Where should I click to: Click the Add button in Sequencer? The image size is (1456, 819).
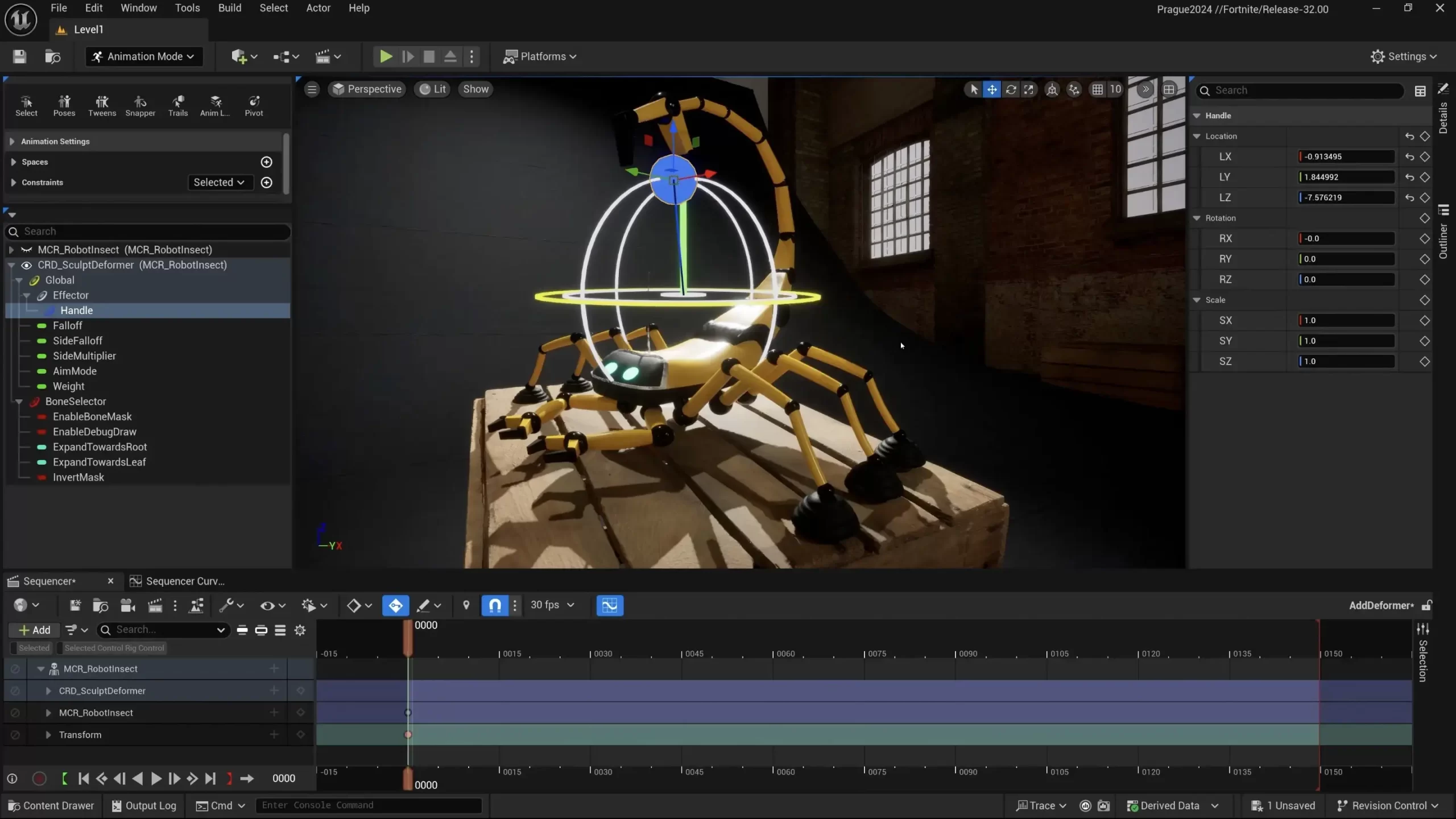tap(34, 630)
